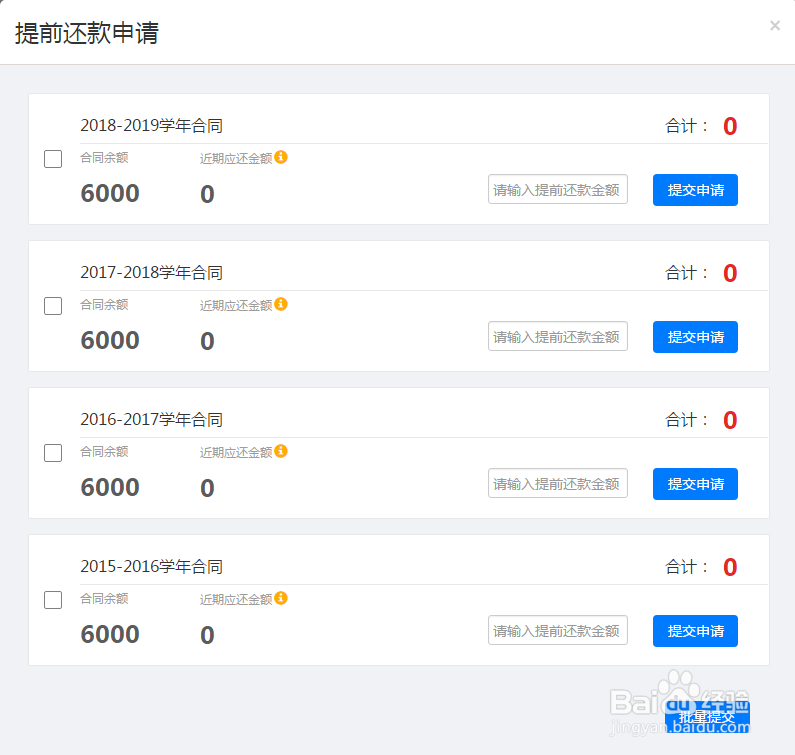
Task: Click the 2017-2018学年合同 title
Action: pyautogui.click(x=152, y=272)
